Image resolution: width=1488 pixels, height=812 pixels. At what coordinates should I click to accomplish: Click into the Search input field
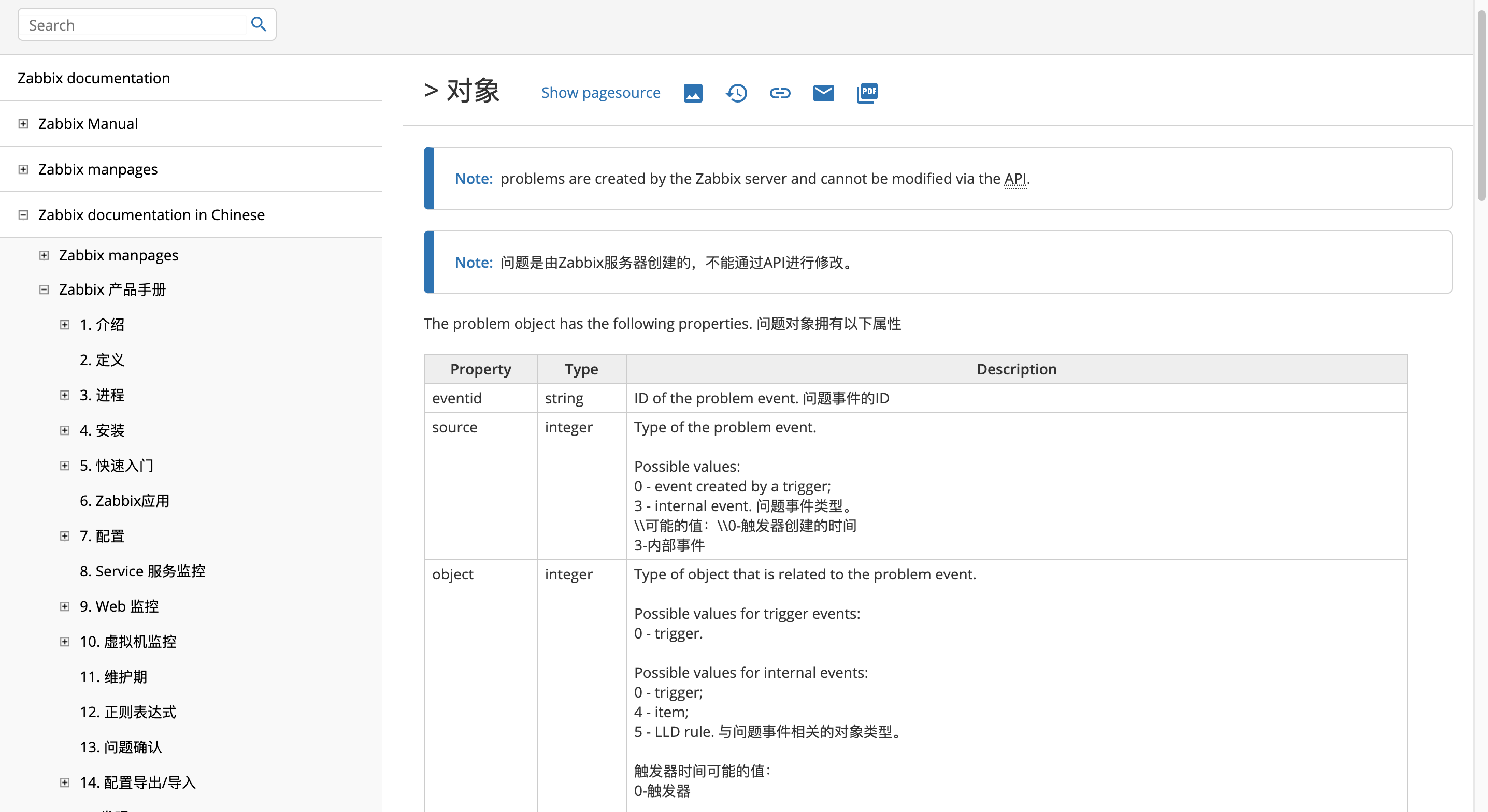[133, 25]
